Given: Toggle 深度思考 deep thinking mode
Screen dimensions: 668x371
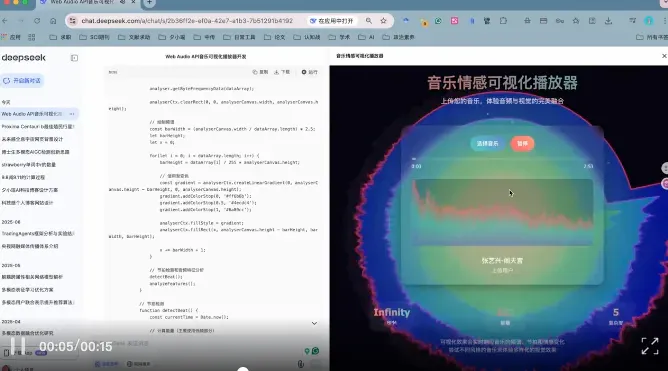Looking at the screenshot, I should coord(106,364).
